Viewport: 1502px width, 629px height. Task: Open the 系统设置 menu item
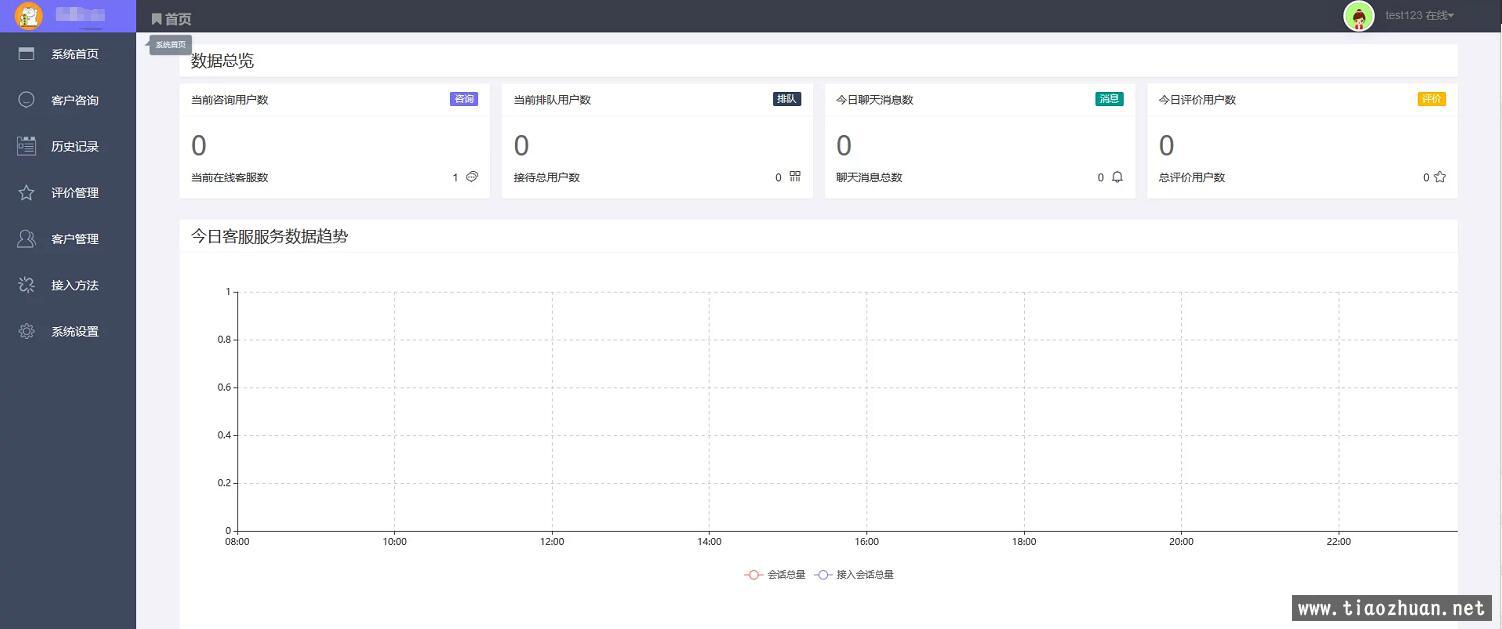[75, 332]
